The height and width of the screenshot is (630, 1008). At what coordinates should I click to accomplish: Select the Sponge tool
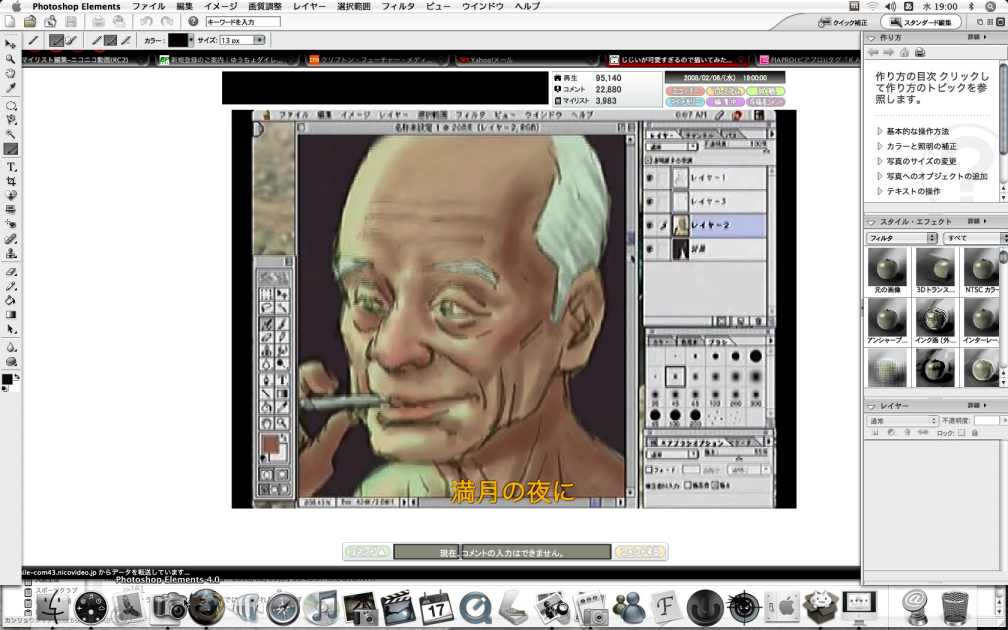click(x=10, y=361)
